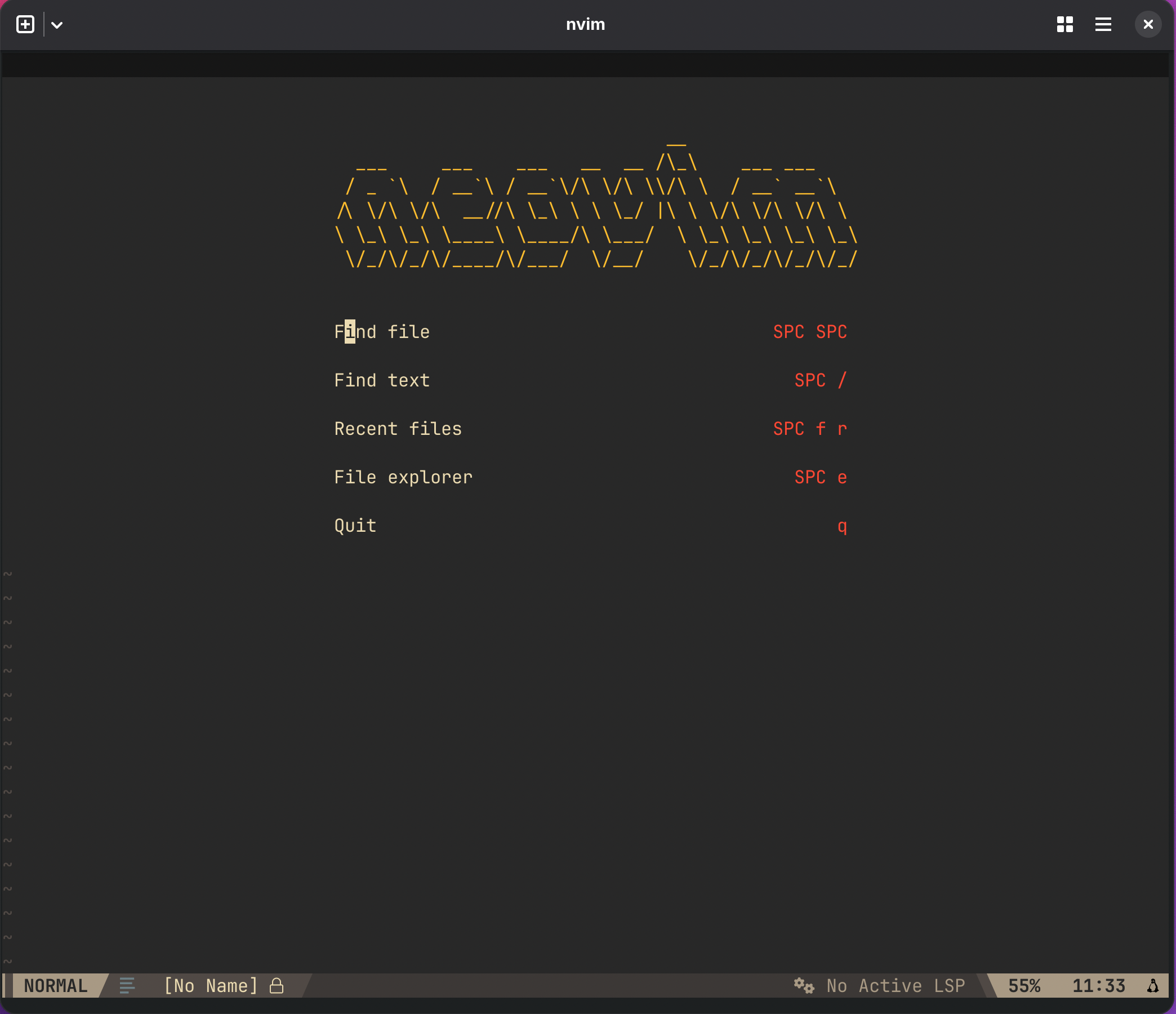Open the File explorer entry
The height and width of the screenshot is (1014, 1176).
[x=403, y=477]
